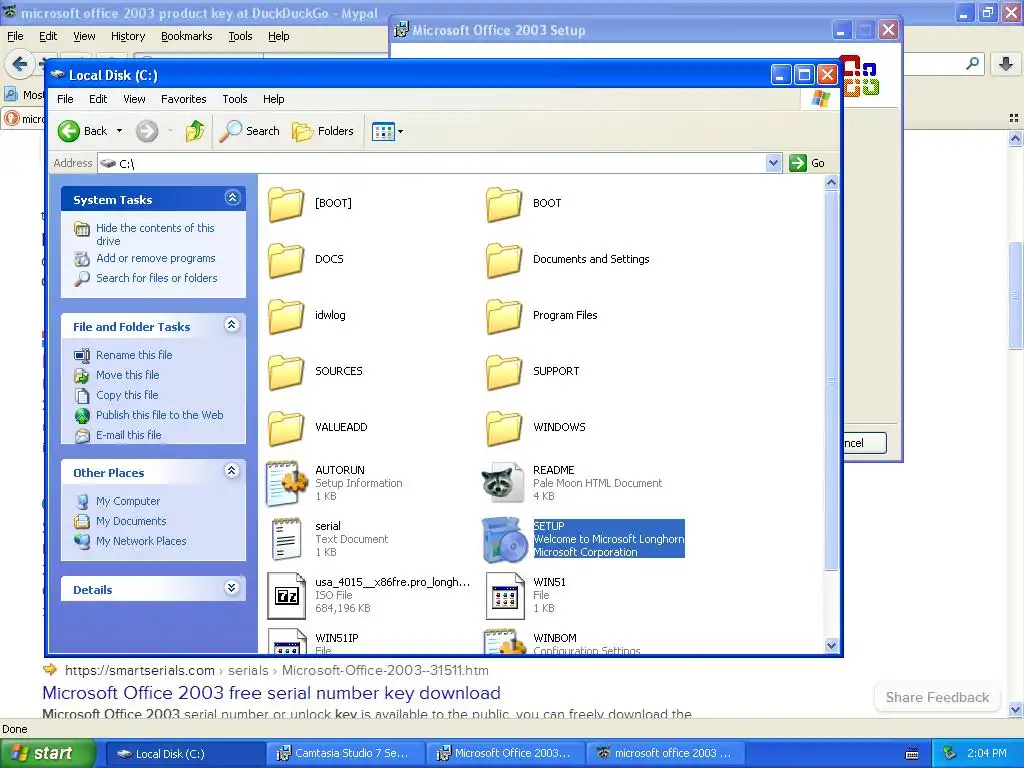Click the Share Feedback button
This screenshot has height=768, width=1024.
point(937,697)
